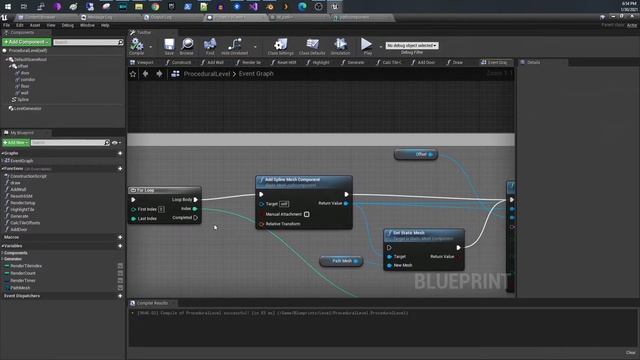Collapse the Graphs section
This screenshot has height=360, width=640.
pyautogui.click(x=2, y=153)
